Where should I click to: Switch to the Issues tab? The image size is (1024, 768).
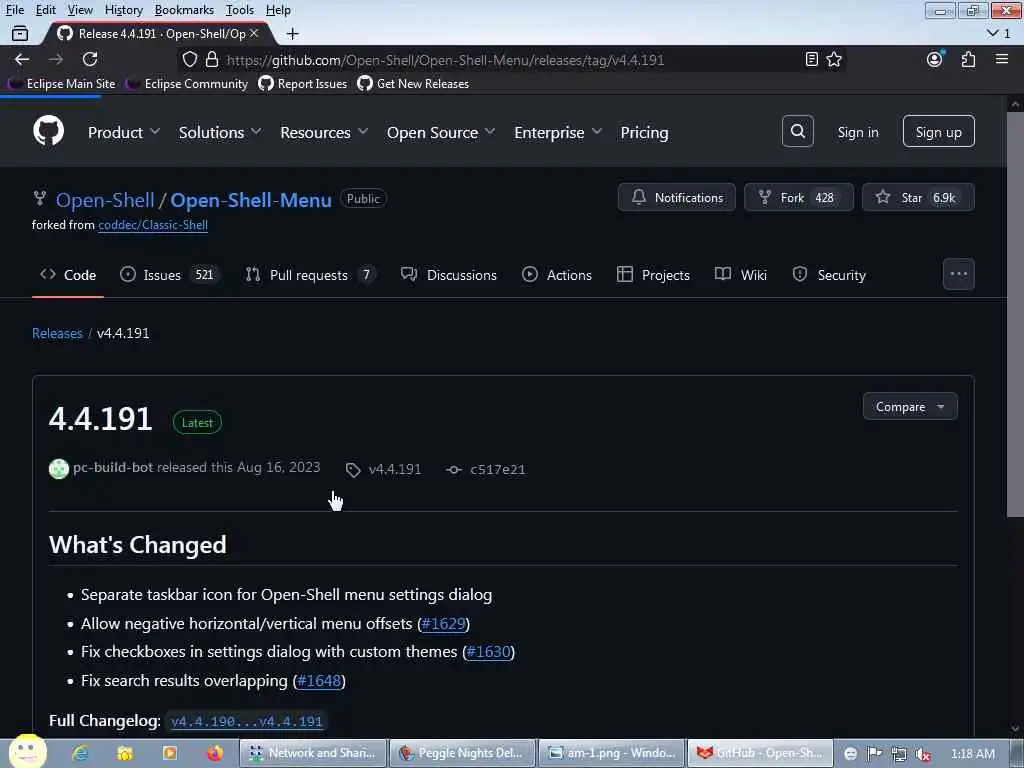pyautogui.click(x=169, y=275)
